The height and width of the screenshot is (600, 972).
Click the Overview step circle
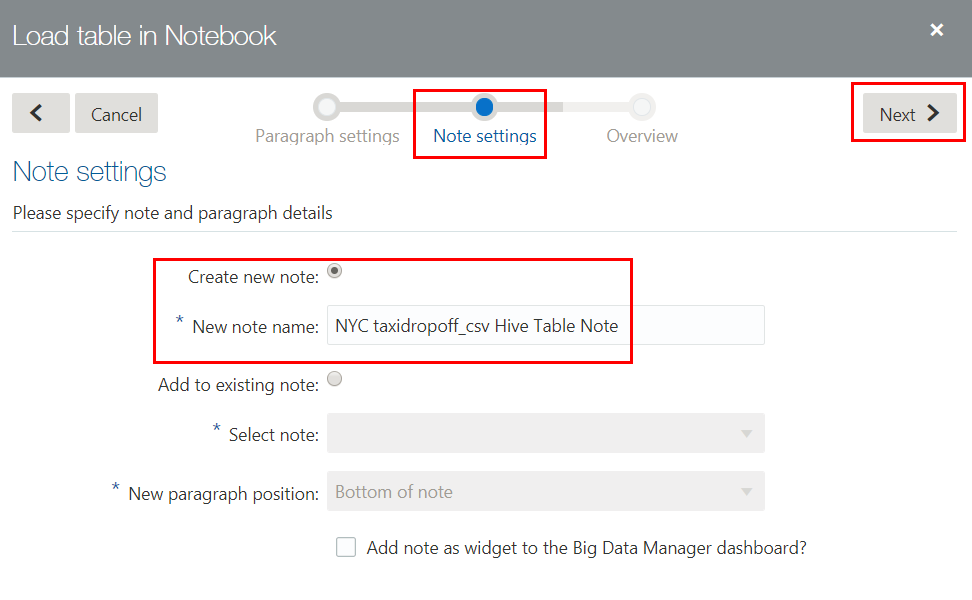tap(642, 106)
